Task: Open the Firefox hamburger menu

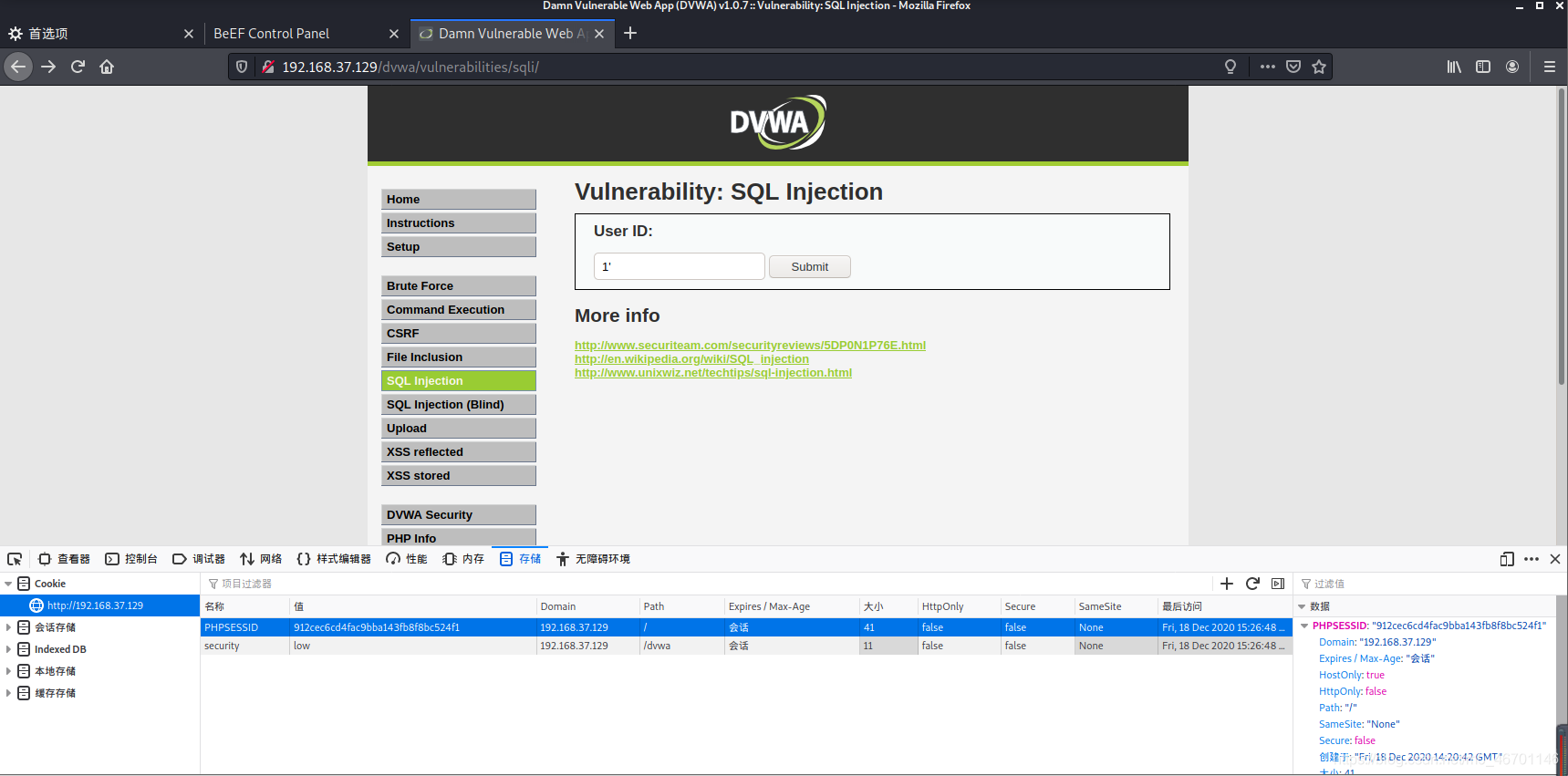Action: [x=1550, y=67]
